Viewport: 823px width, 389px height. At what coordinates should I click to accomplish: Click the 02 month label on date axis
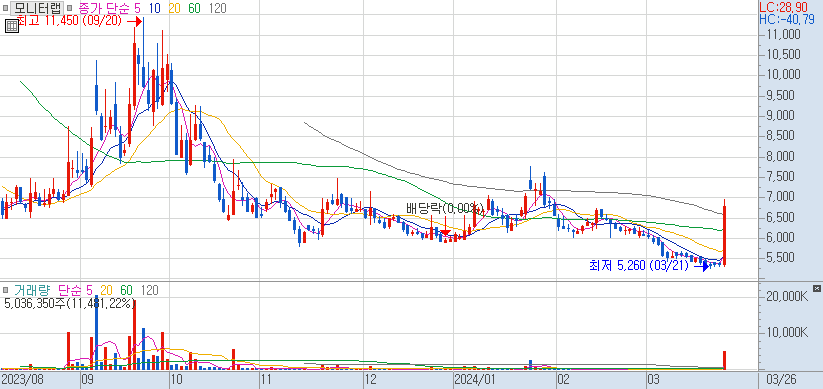point(564,379)
